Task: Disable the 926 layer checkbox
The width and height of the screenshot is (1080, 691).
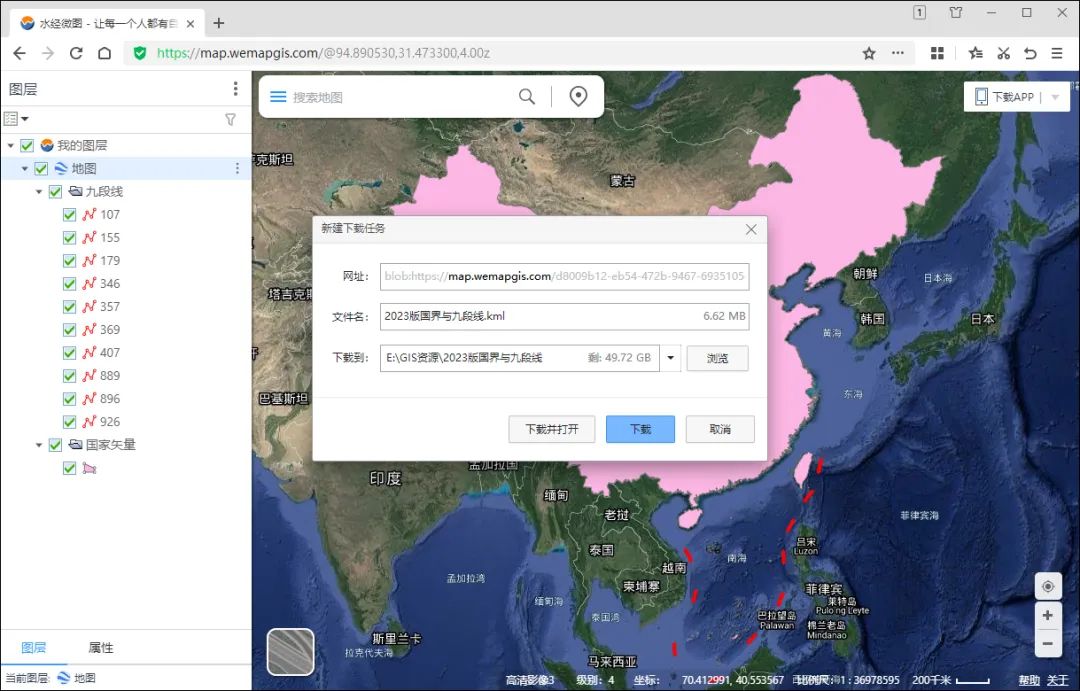Action: 68,421
